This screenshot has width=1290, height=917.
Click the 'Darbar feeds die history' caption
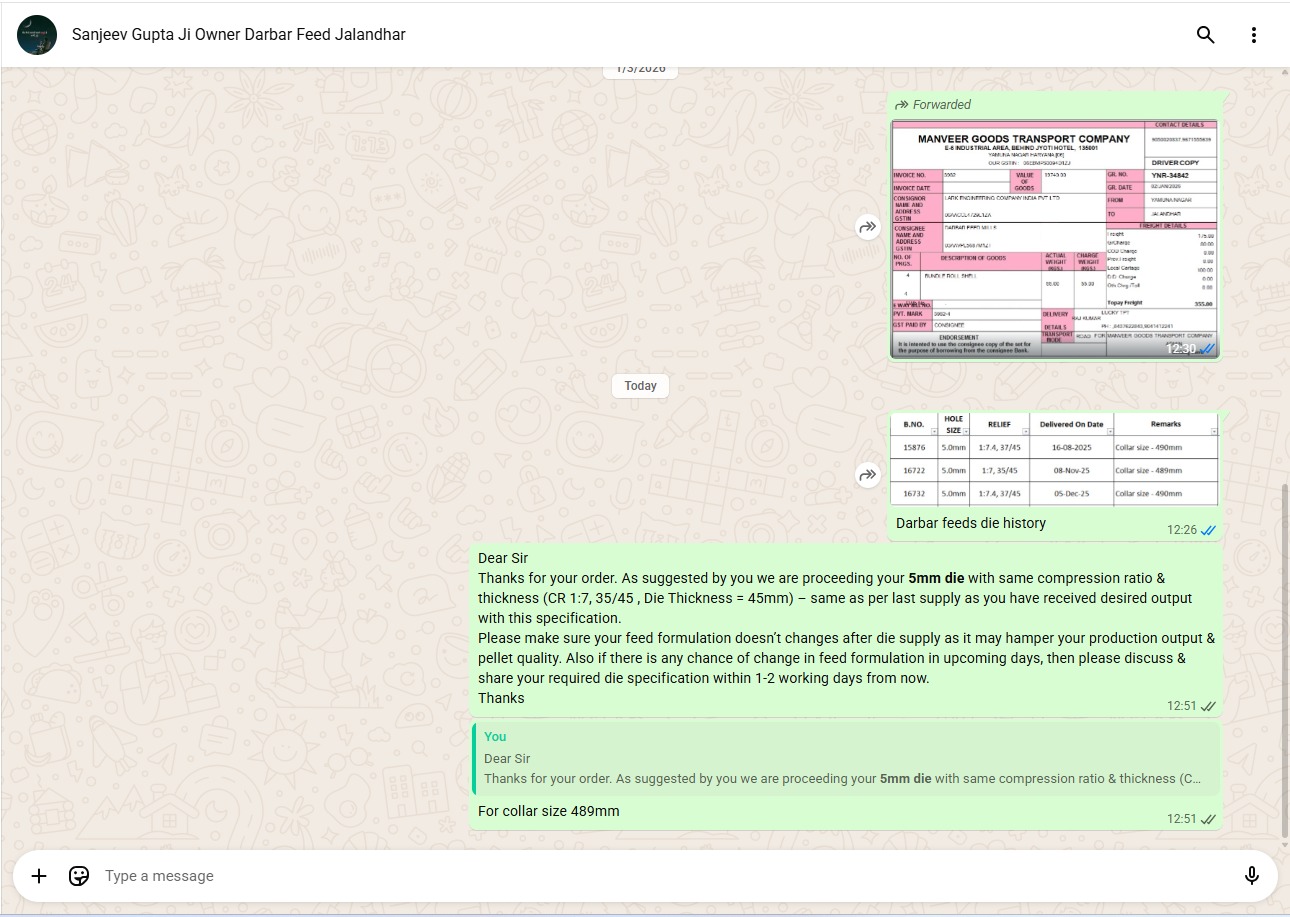coord(970,523)
